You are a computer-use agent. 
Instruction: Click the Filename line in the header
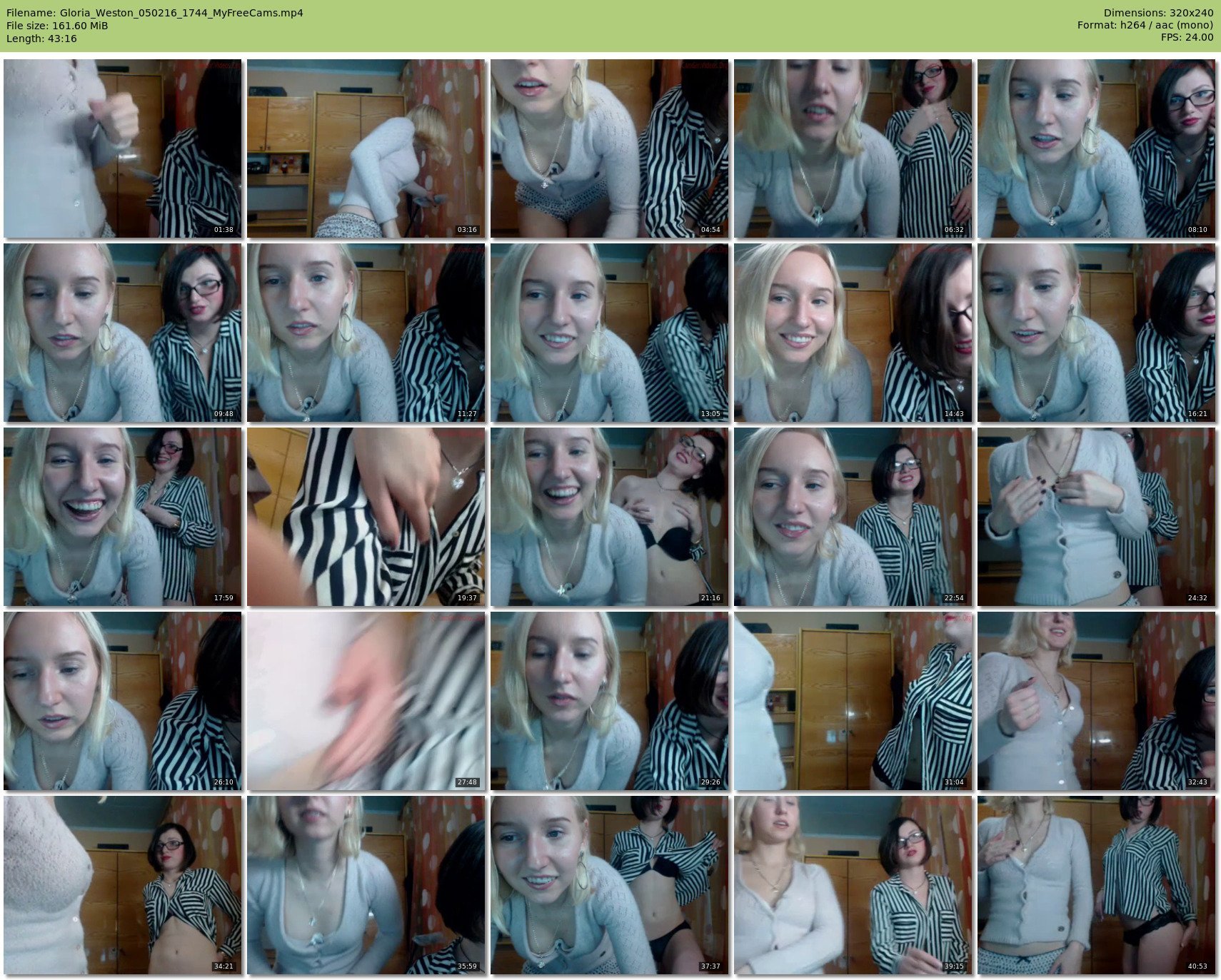155,13
